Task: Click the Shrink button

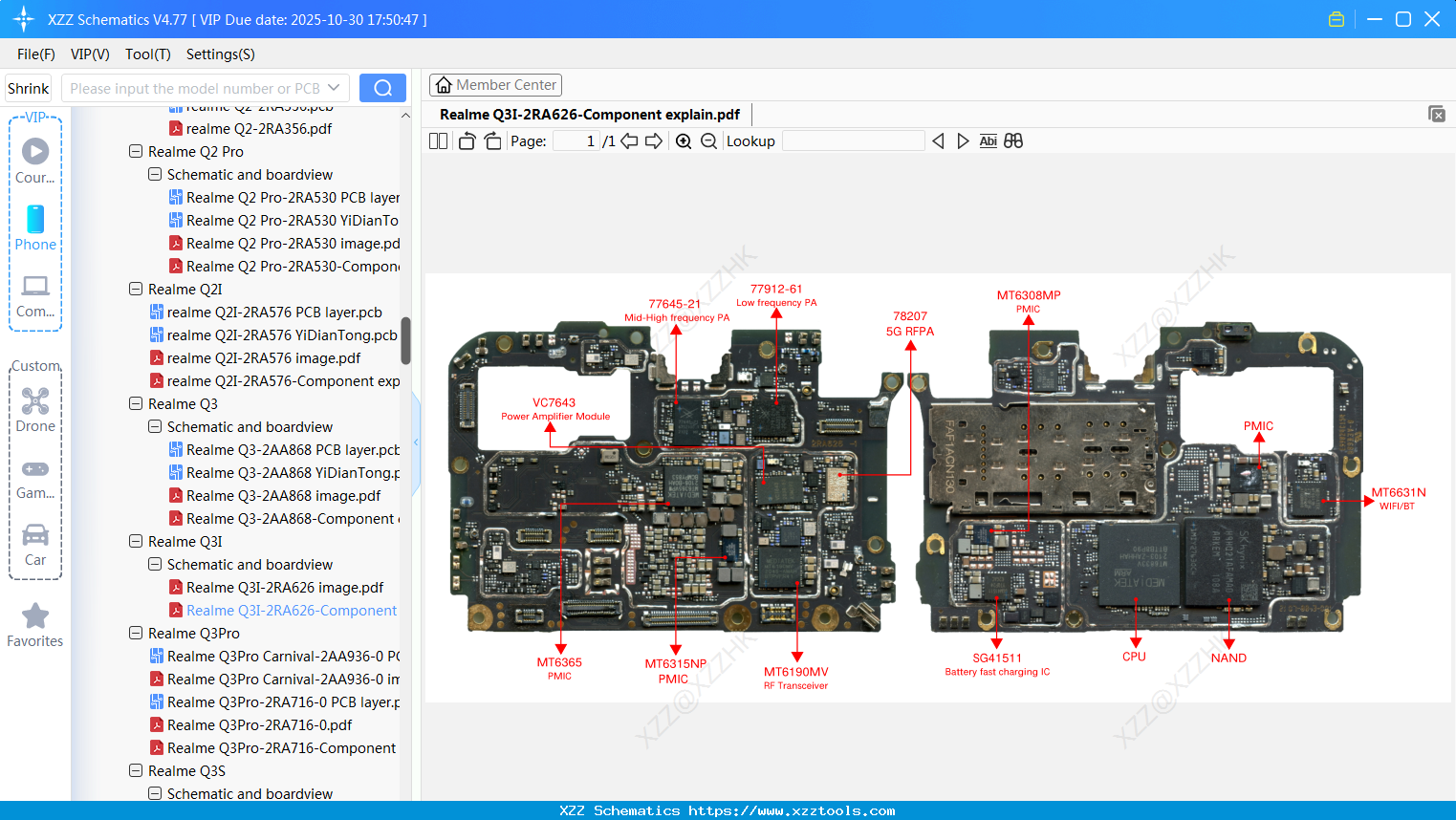Action: point(28,88)
